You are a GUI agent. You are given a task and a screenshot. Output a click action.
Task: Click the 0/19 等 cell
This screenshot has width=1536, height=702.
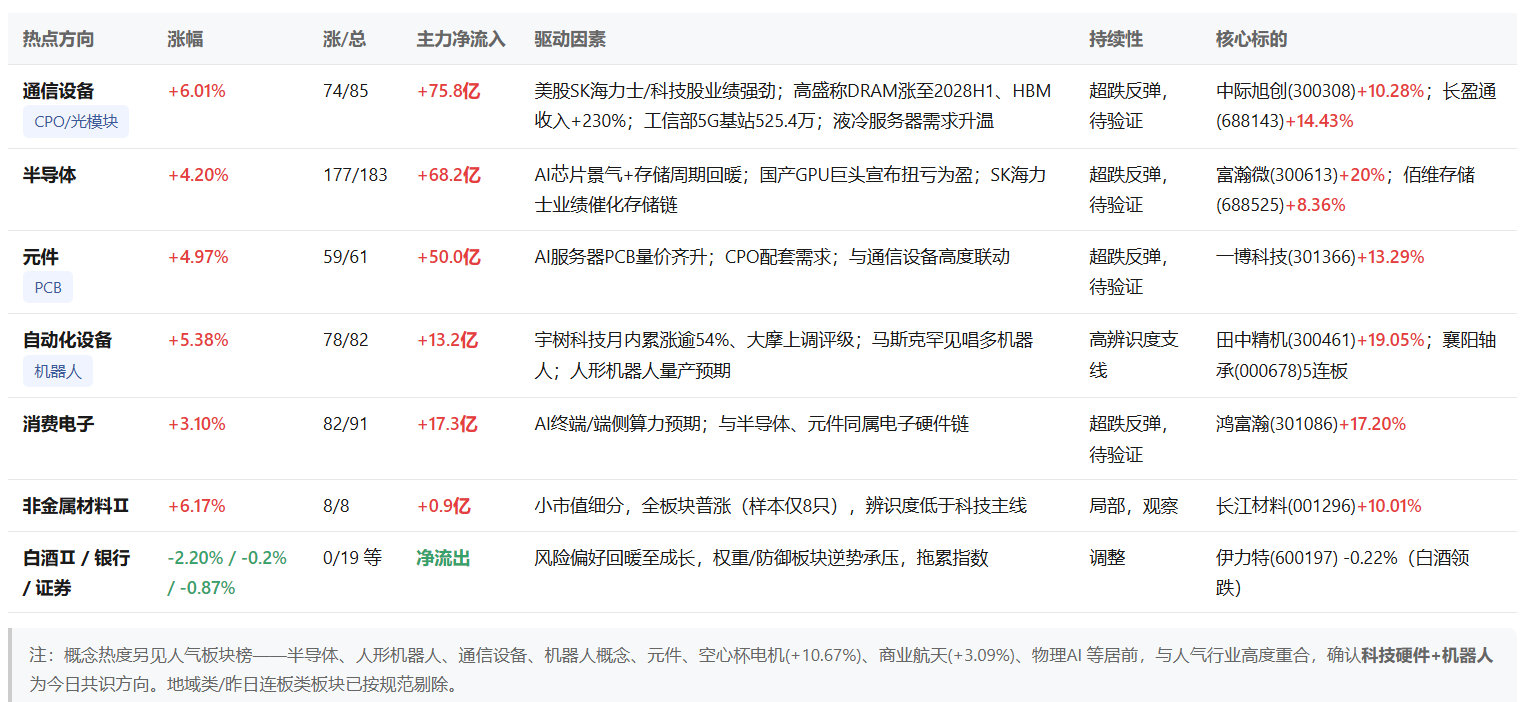click(352, 558)
